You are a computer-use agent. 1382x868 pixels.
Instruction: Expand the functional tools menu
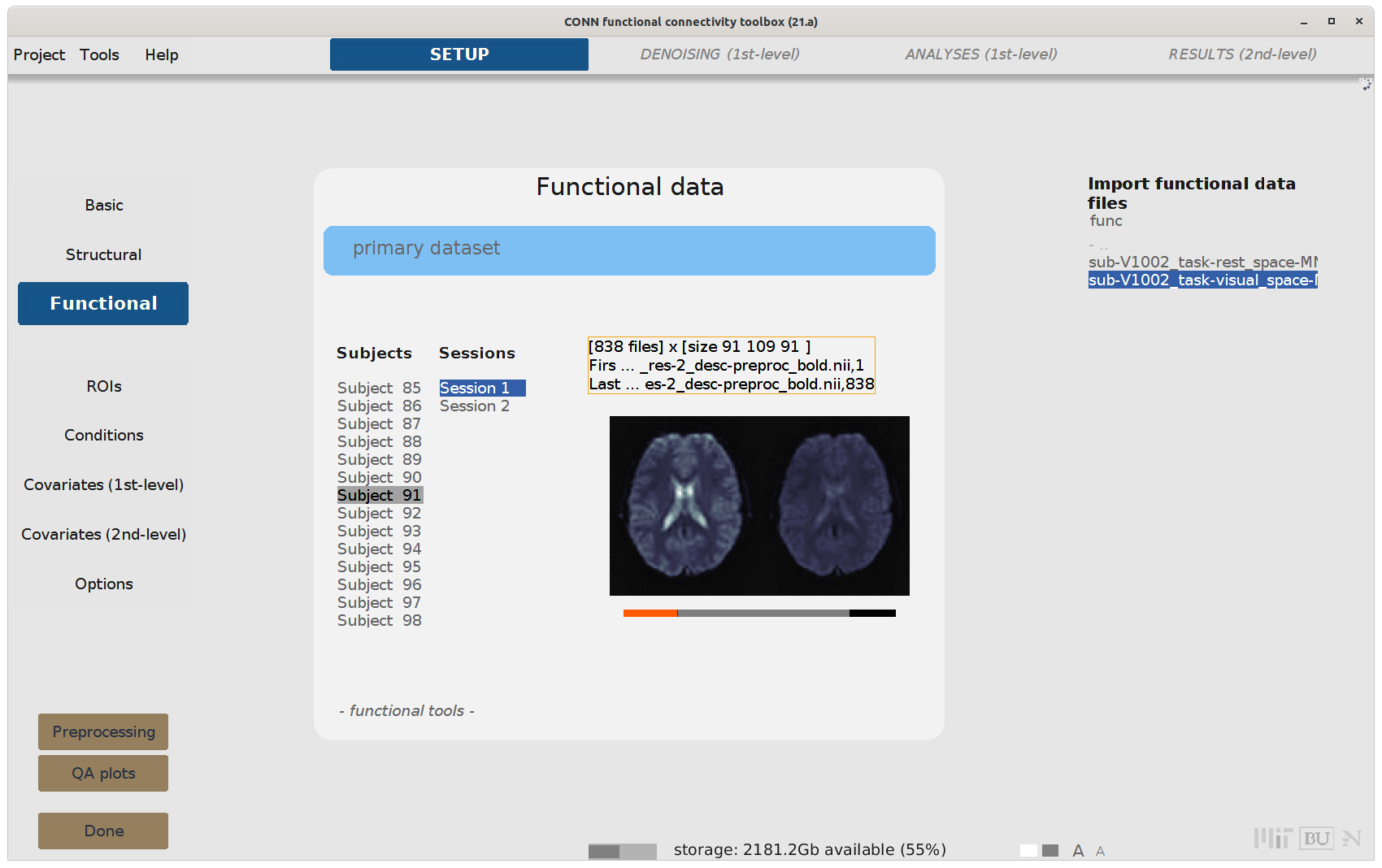point(406,711)
